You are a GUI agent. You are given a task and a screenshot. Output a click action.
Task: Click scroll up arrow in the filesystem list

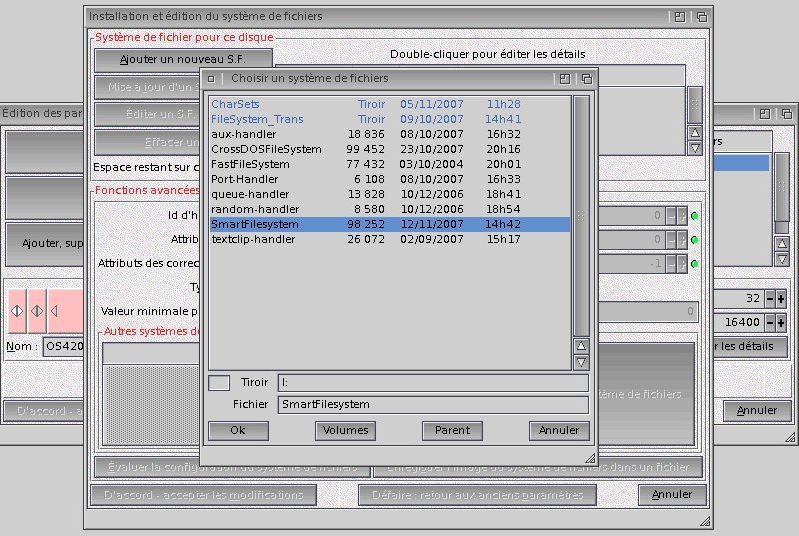(695, 133)
